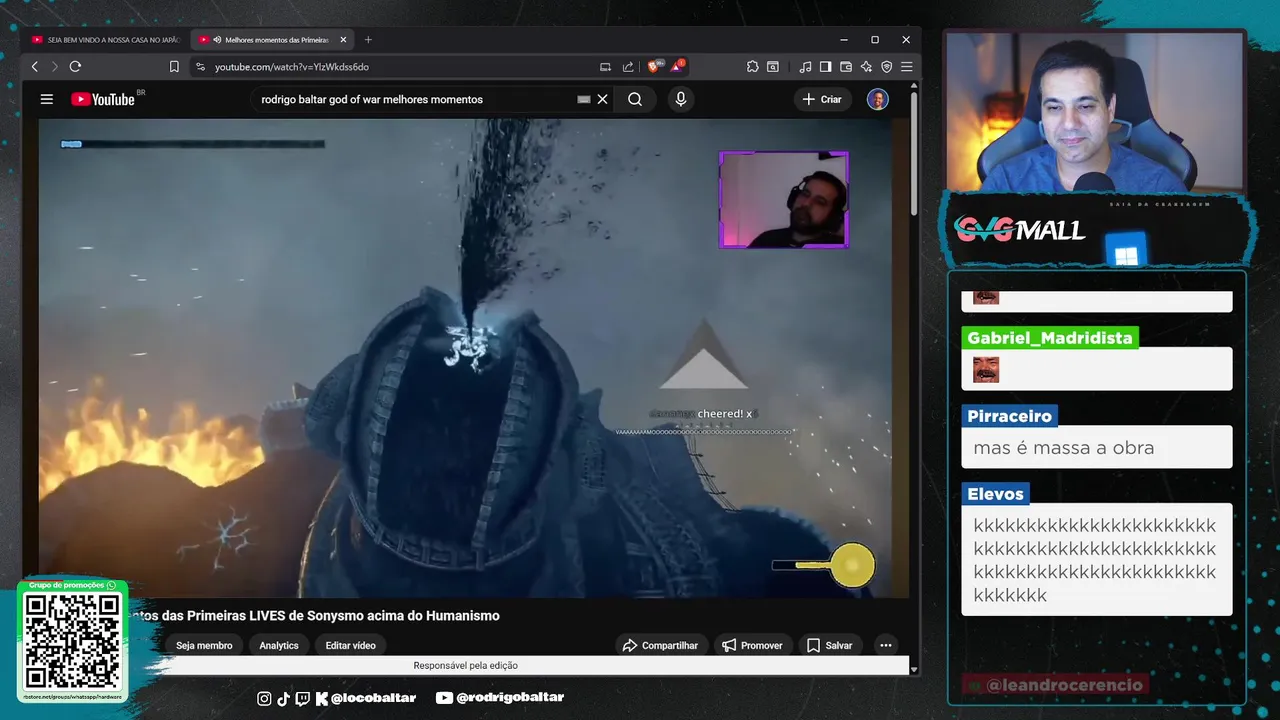Open the VPN shield icon

click(886, 67)
